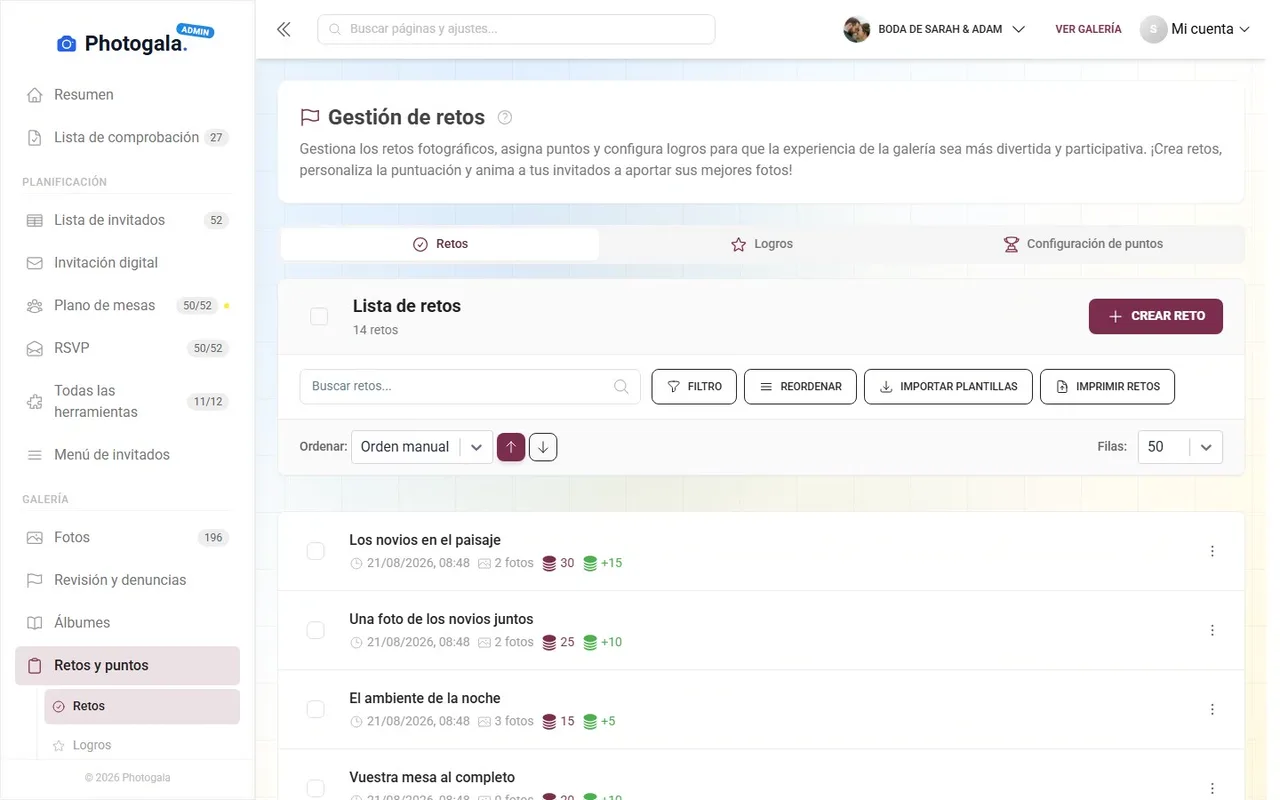This screenshot has height=800, width=1280.
Task: Collapse sidebar with double-chevron icon
Action: coord(284,29)
